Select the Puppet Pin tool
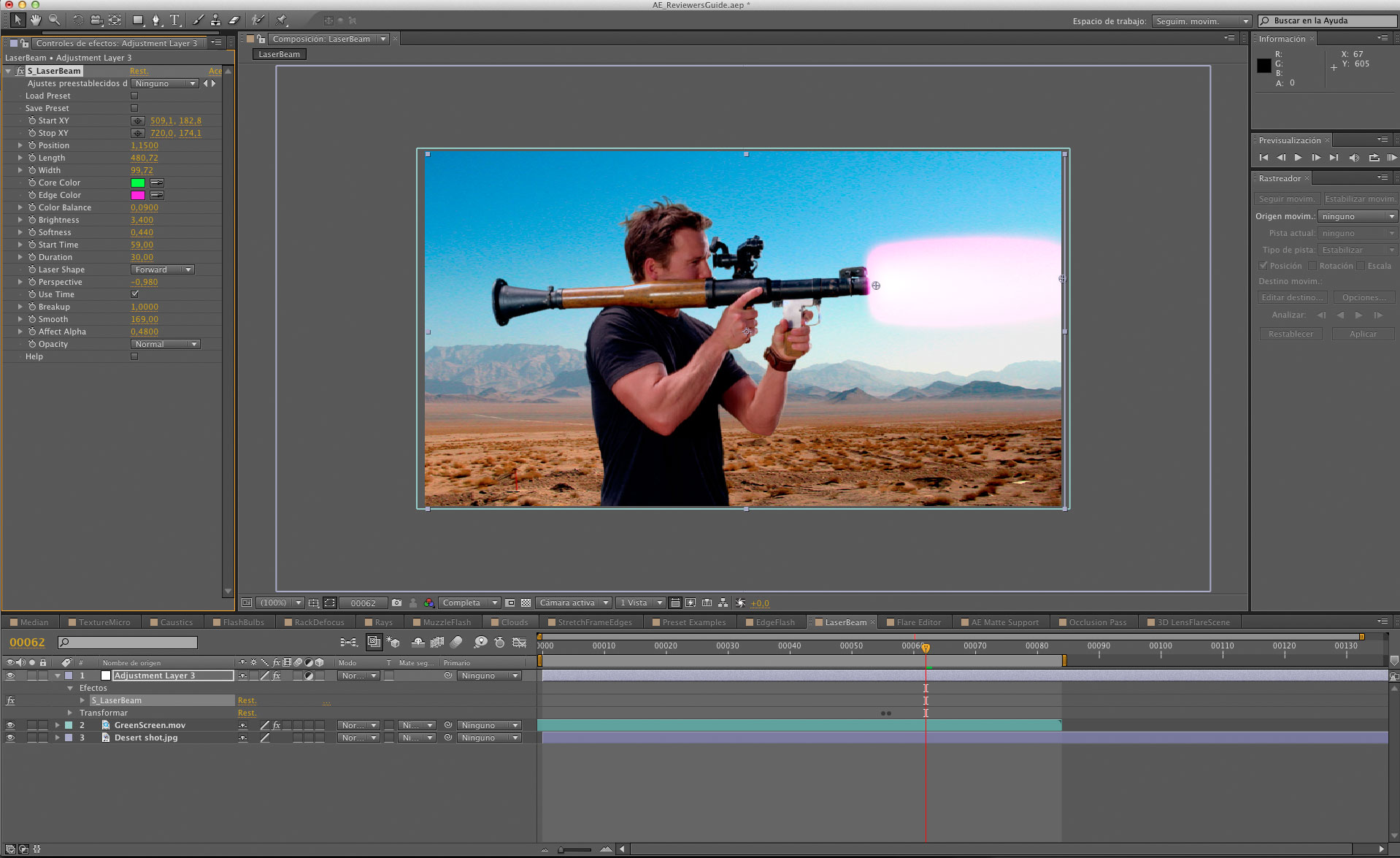 point(282,20)
